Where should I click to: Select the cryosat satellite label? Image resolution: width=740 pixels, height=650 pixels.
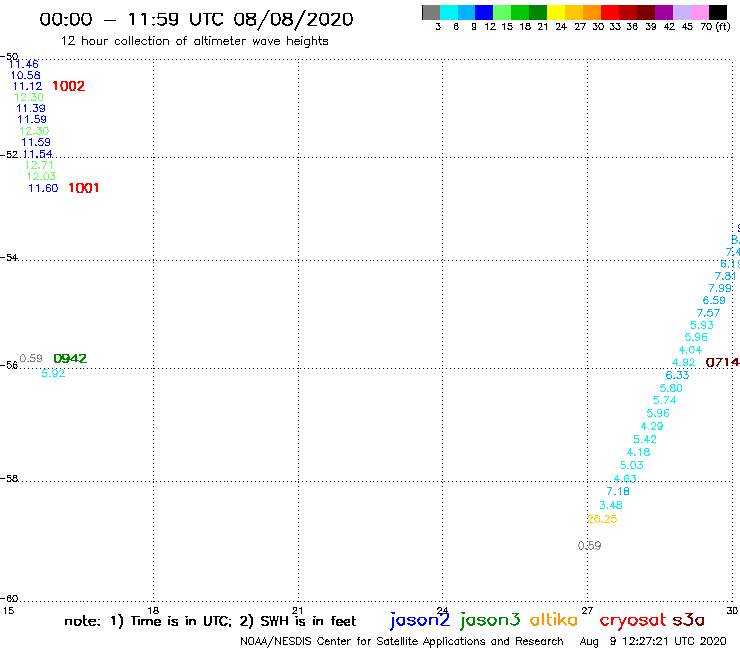632,620
